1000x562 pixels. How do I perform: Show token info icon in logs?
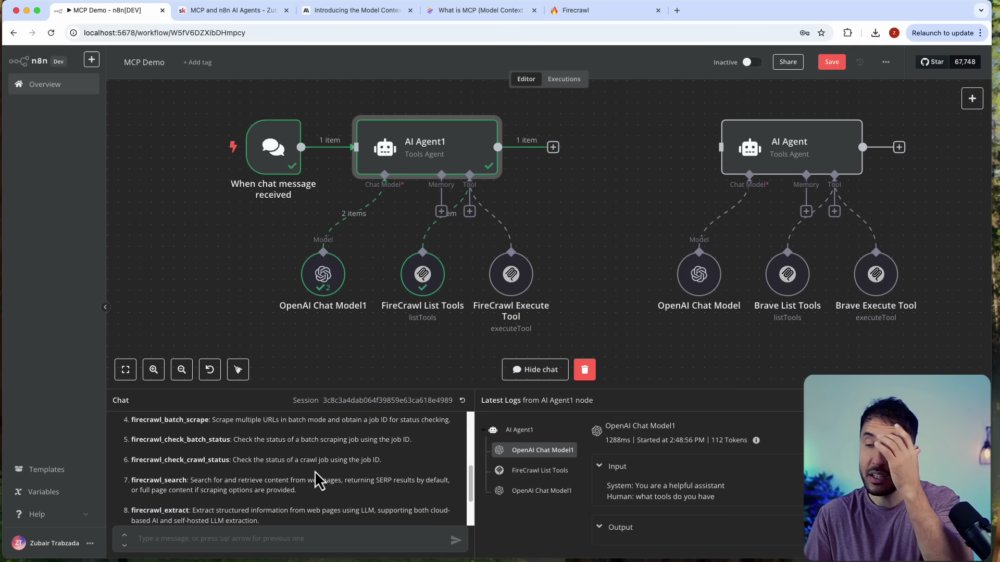tap(756, 440)
